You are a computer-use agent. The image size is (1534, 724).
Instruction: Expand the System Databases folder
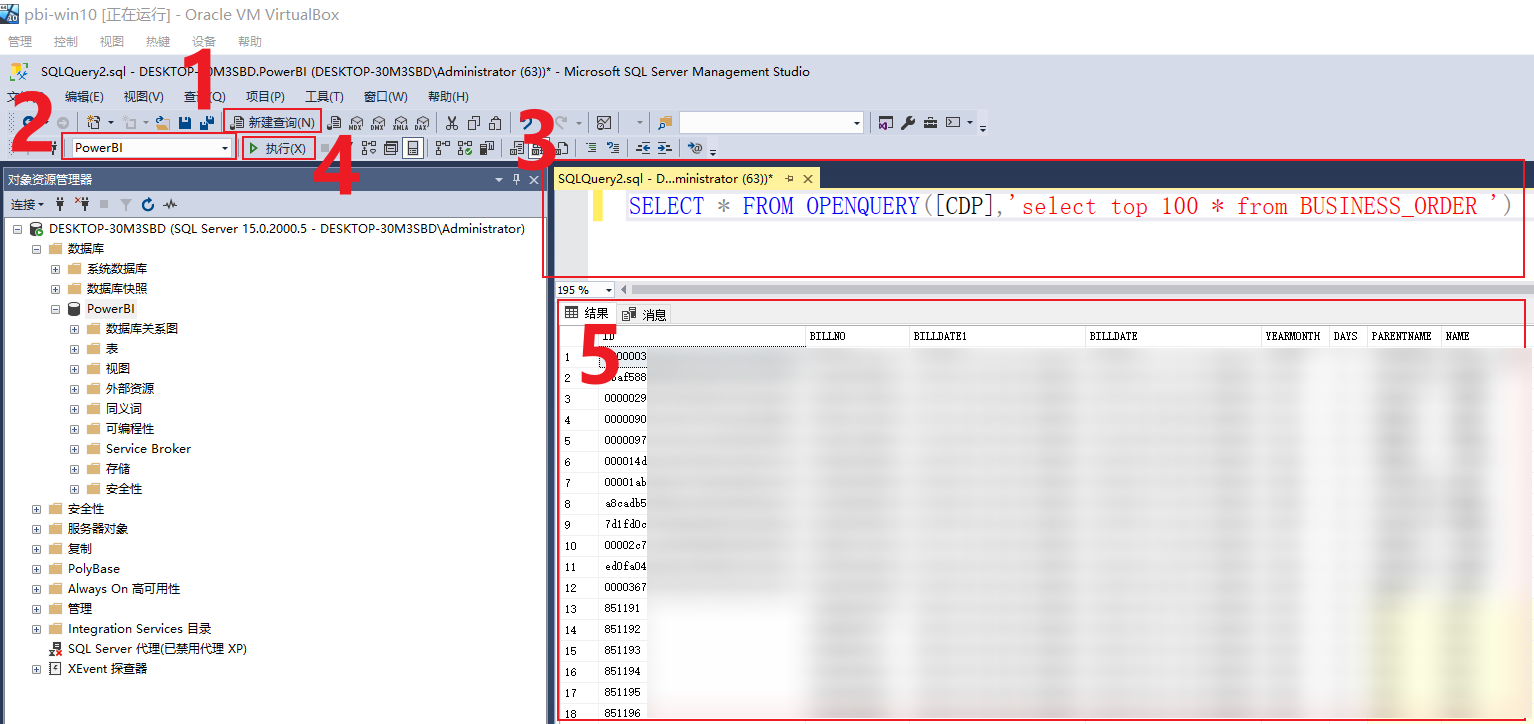pyautogui.click(x=56, y=269)
